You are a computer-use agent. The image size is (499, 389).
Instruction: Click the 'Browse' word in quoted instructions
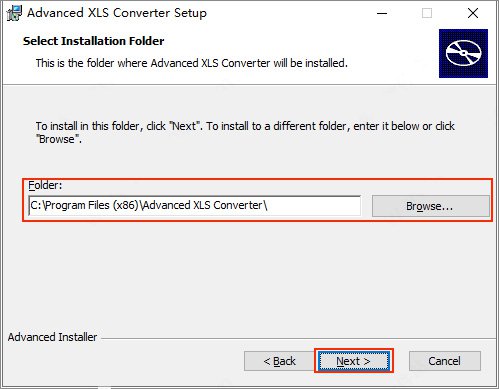click(x=57, y=139)
